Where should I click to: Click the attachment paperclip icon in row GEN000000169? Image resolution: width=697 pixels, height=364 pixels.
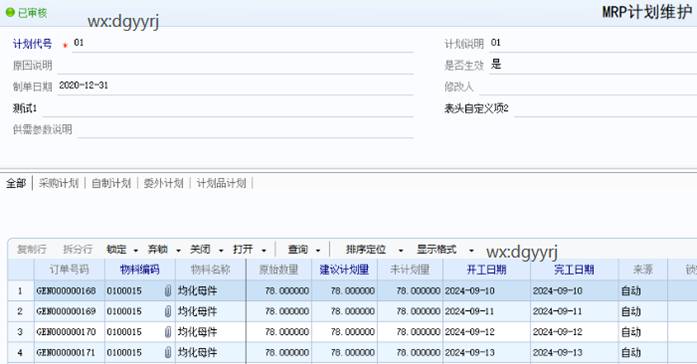[168, 312]
